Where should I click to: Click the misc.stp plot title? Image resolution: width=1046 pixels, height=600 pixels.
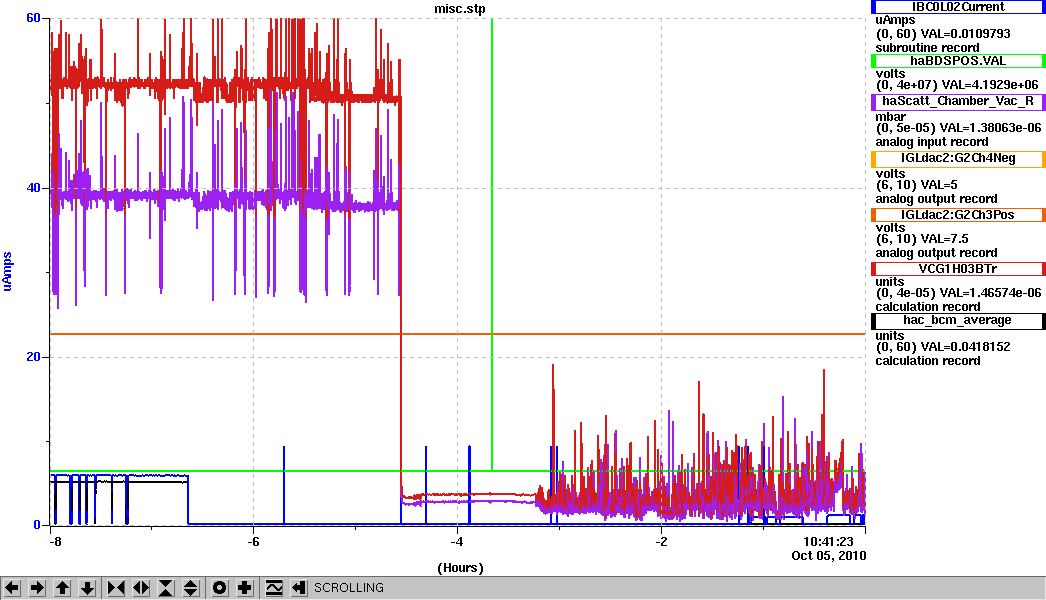click(x=460, y=9)
